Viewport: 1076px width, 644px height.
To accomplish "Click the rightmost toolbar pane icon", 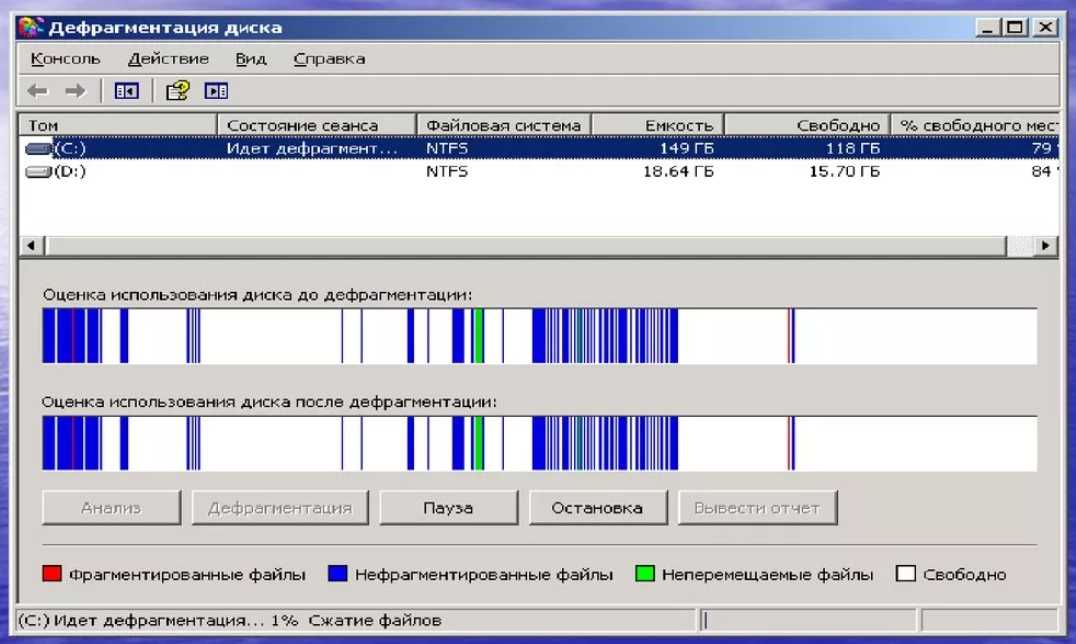I will (216, 91).
